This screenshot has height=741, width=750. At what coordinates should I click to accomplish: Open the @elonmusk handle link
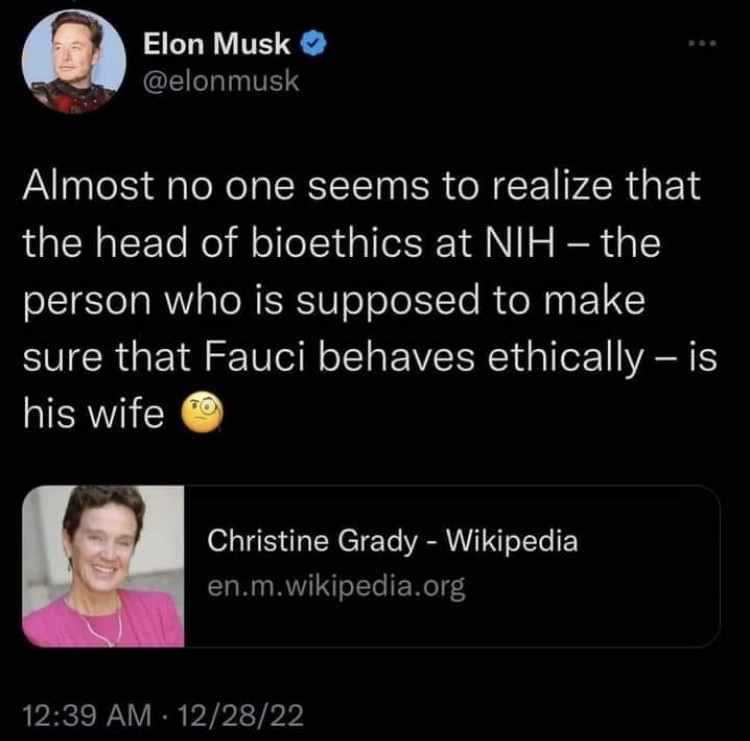221,81
